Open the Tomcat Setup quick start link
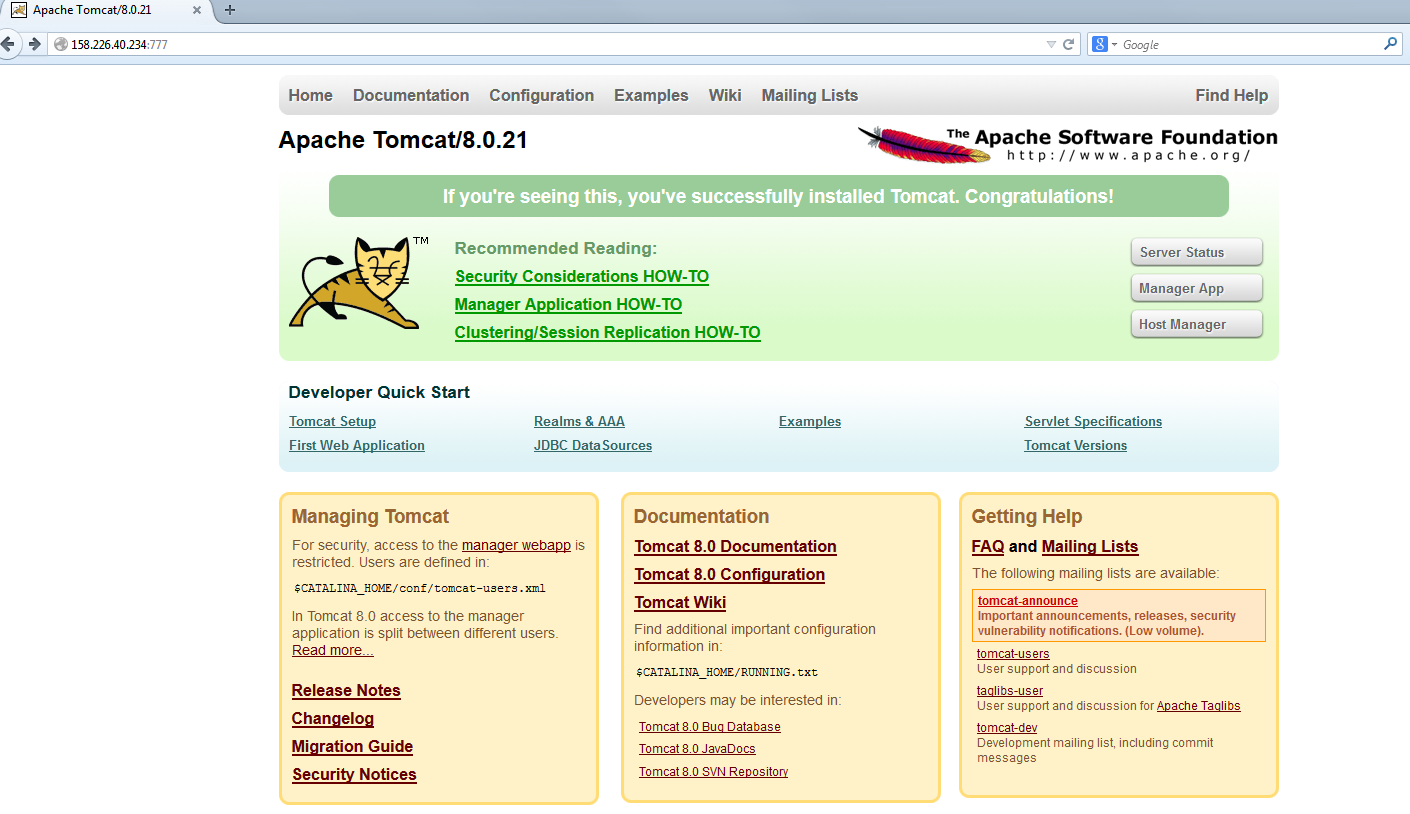This screenshot has width=1410, height=814. click(x=332, y=422)
